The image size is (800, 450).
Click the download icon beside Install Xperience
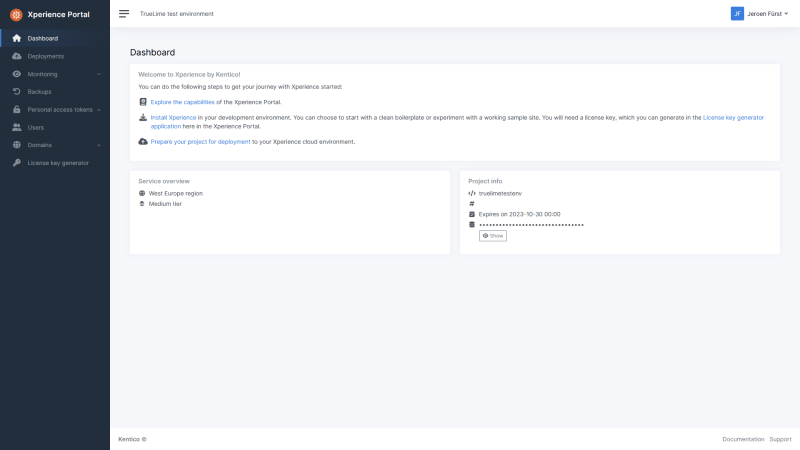click(143, 117)
